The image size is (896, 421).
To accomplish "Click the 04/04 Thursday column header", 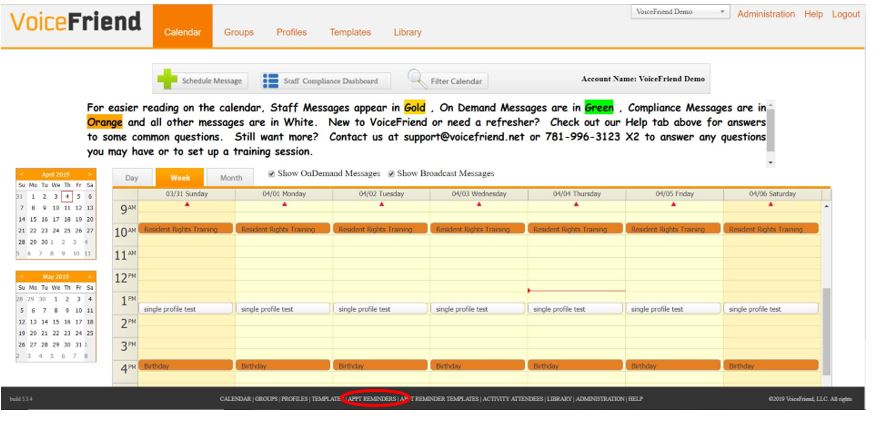I will click(577, 194).
